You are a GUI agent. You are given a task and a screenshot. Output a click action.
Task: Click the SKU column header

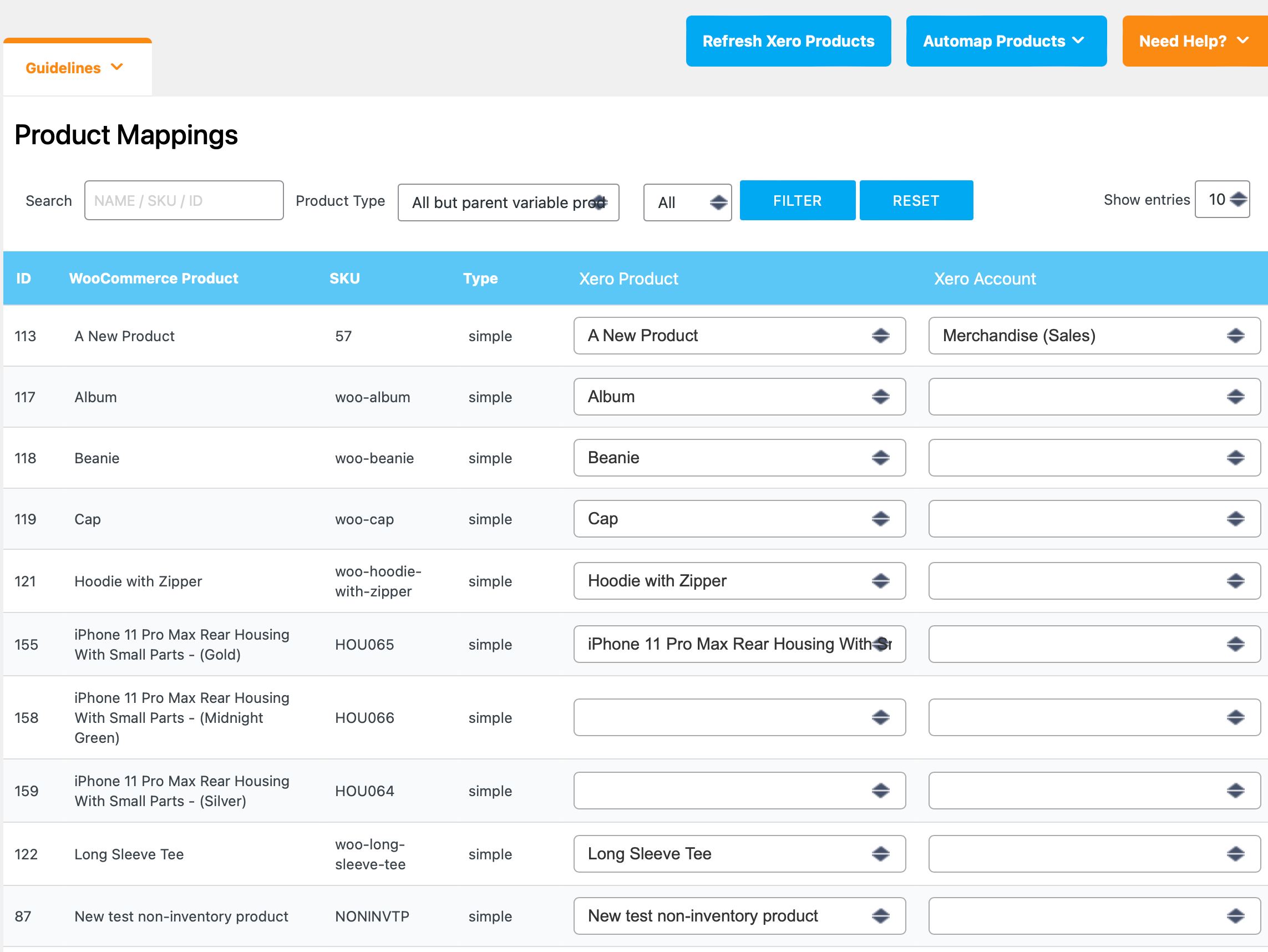tap(344, 278)
